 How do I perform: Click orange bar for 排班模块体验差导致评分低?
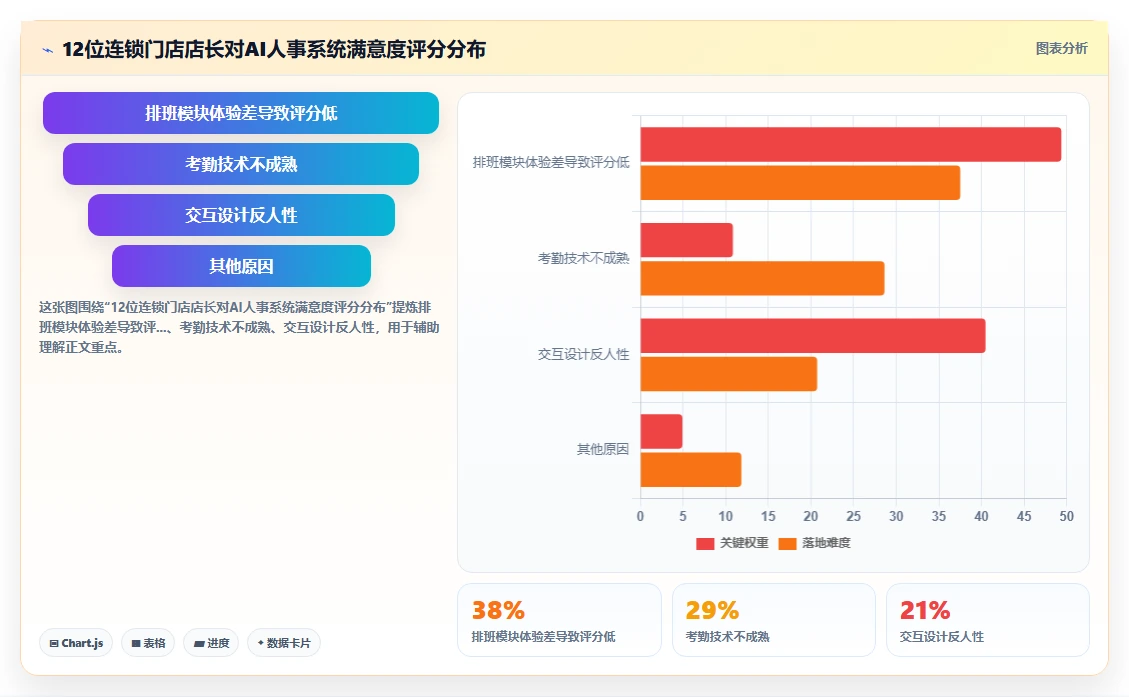click(x=800, y=183)
